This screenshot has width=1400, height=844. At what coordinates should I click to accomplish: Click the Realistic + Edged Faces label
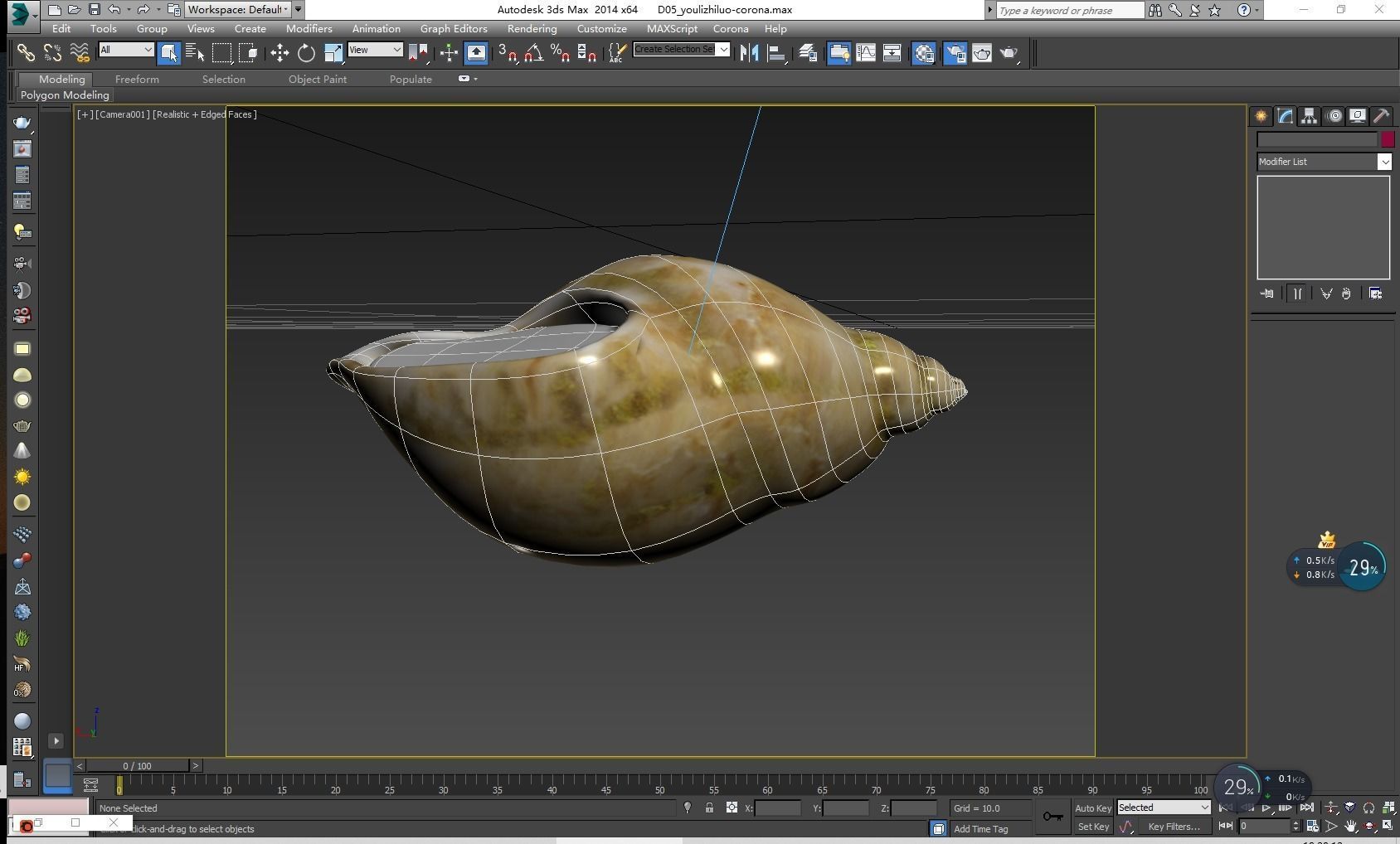click(x=205, y=114)
